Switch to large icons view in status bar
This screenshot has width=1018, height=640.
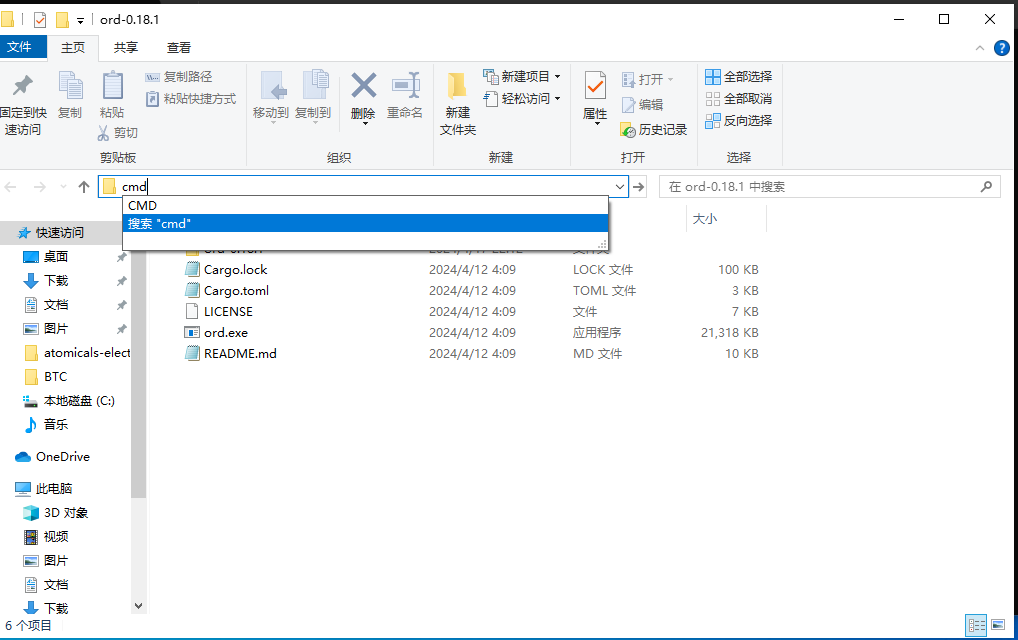pos(998,625)
